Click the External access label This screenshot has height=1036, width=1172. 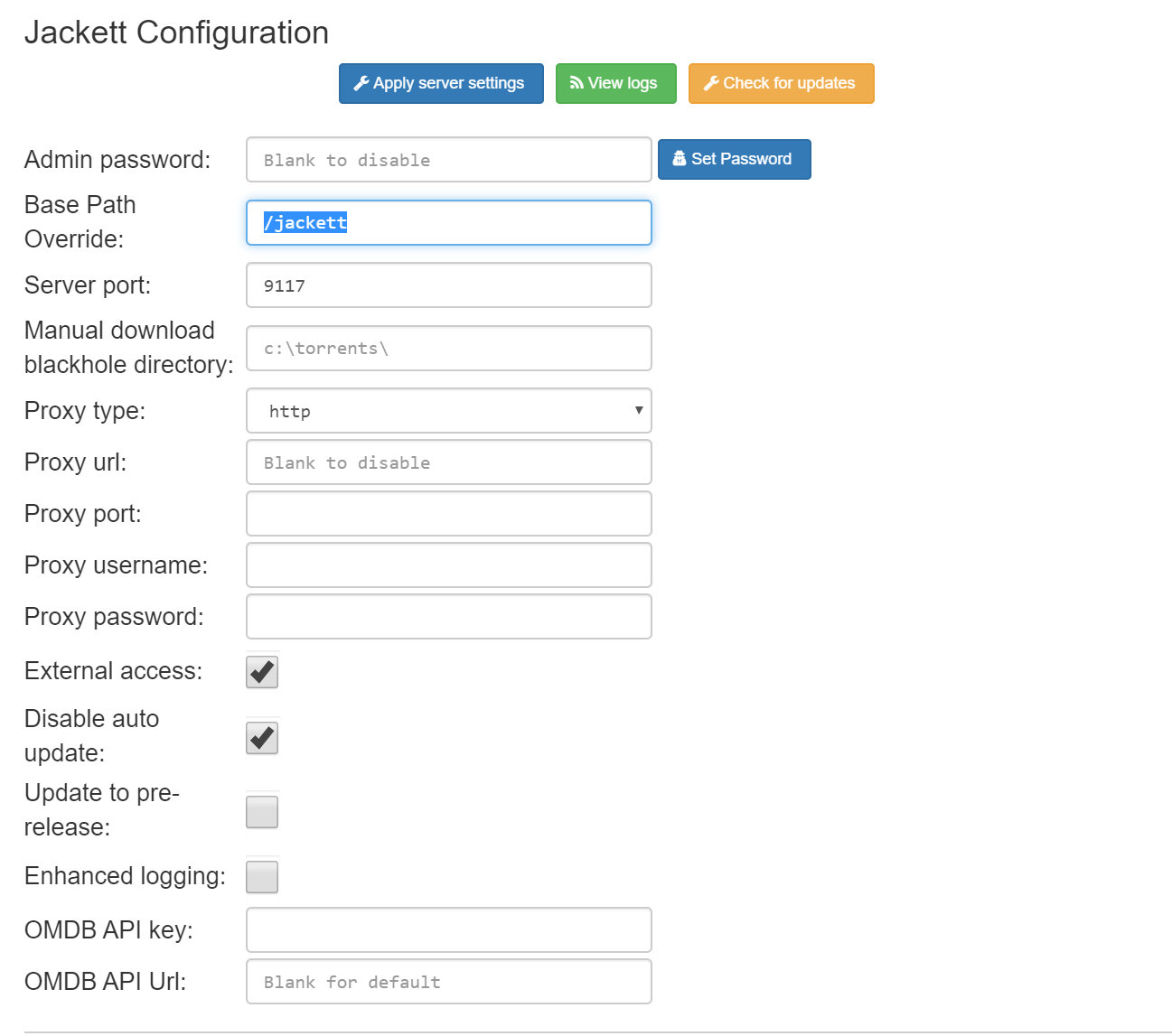coord(114,671)
